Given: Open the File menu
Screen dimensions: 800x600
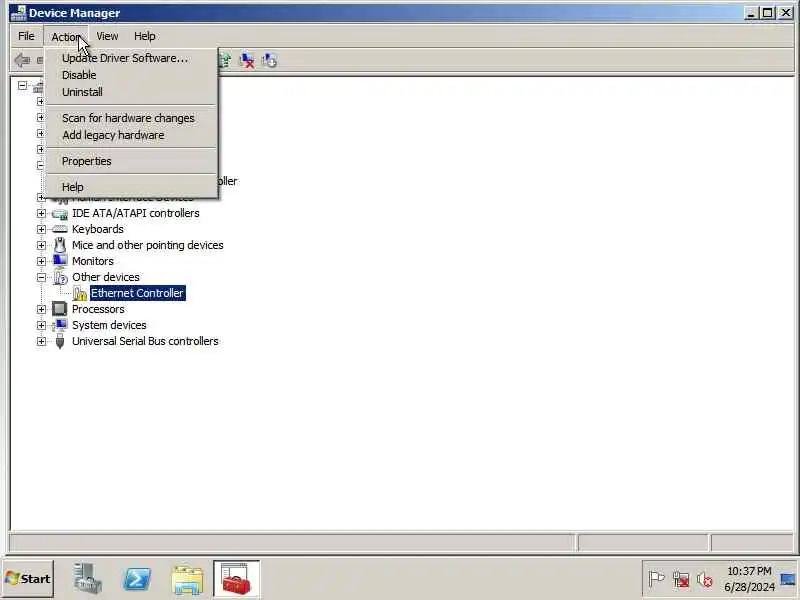Looking at the screenshot, I should pos(26,36).
